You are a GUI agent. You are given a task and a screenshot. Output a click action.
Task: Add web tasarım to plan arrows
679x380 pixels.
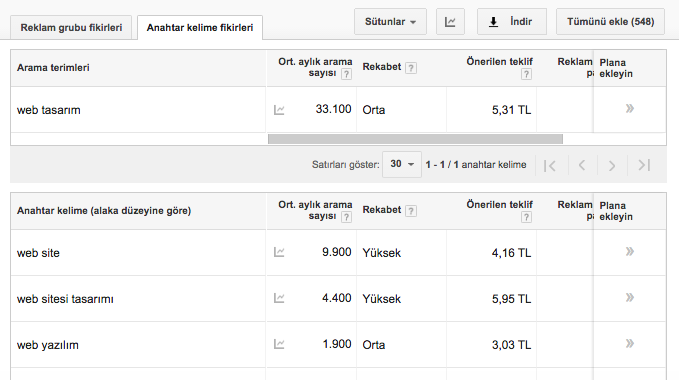pyautogui.click(x=630, y=108)
